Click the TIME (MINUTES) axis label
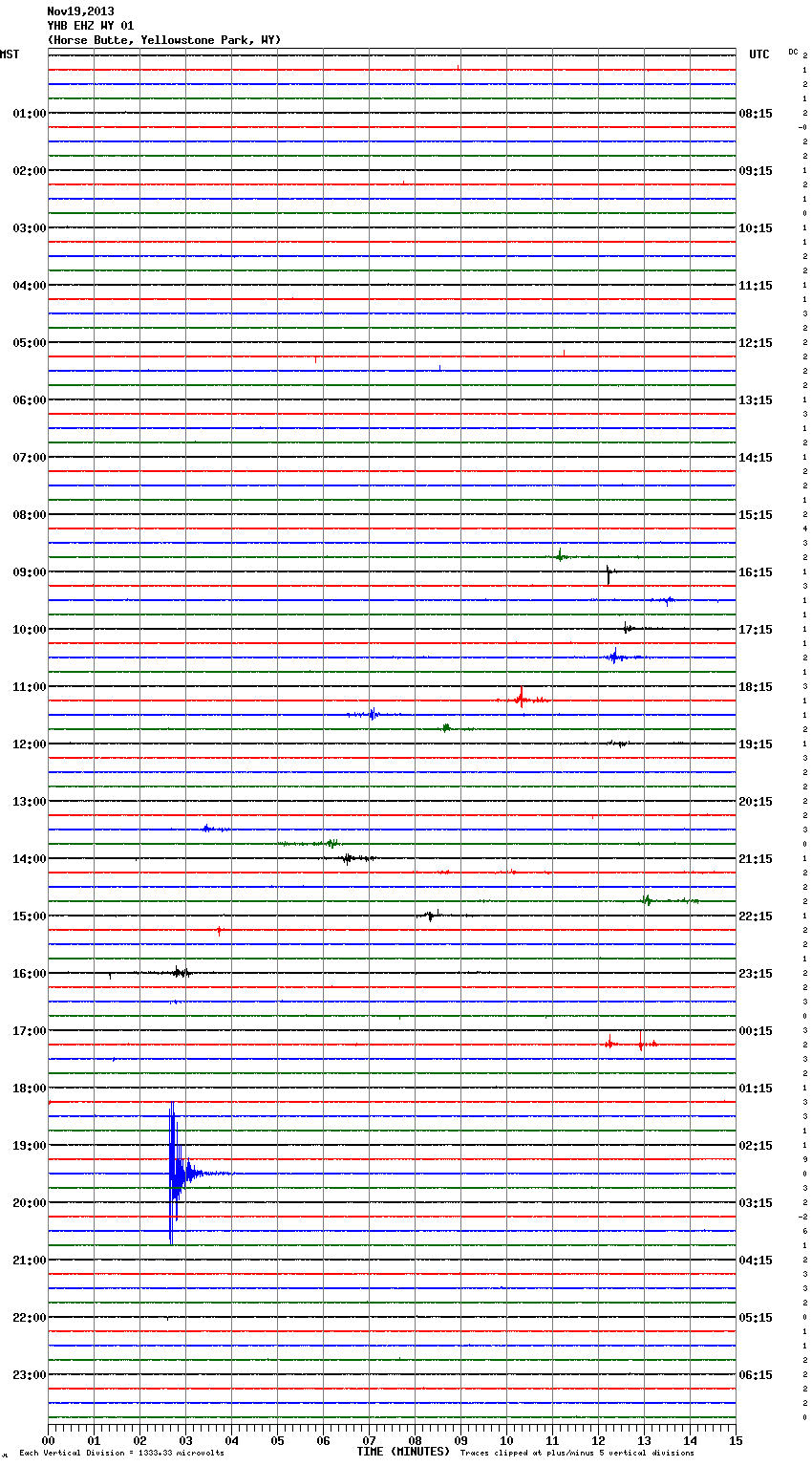The width and height of the screenshot is (812, 1466). 403,1452
